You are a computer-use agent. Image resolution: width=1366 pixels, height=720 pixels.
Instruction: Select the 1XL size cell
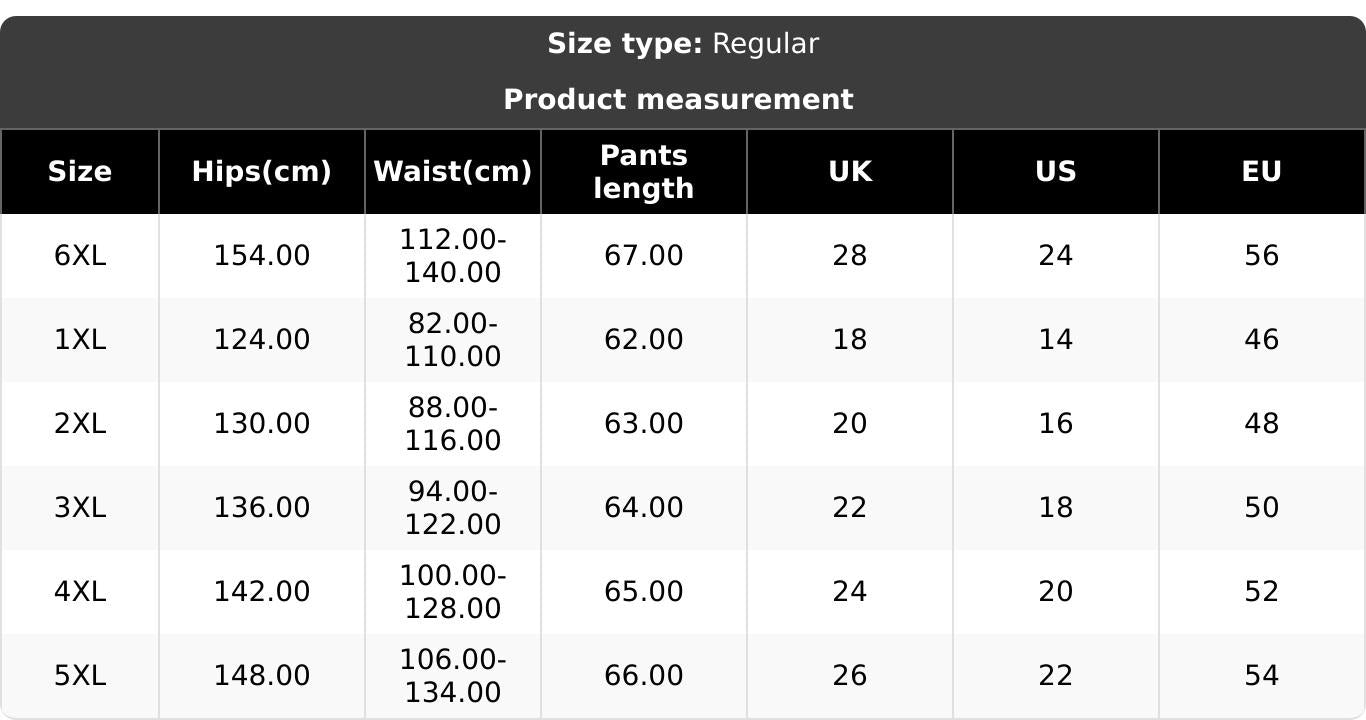click(80, 340)
